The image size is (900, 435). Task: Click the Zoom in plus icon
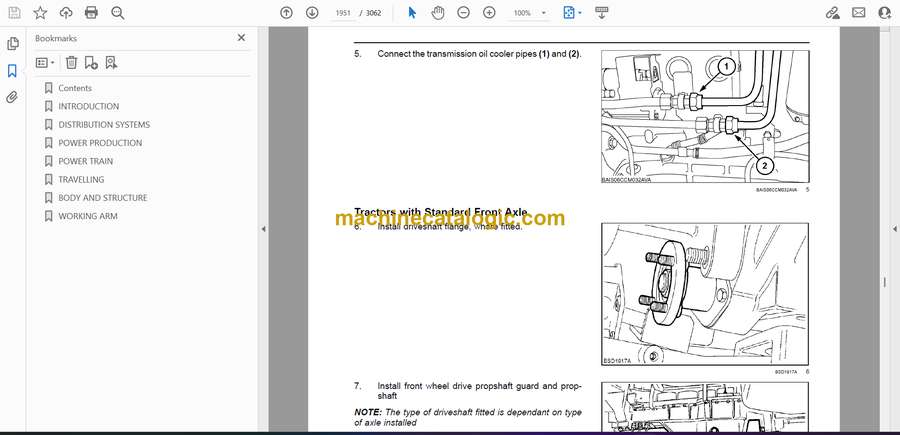tap(489, 13)
